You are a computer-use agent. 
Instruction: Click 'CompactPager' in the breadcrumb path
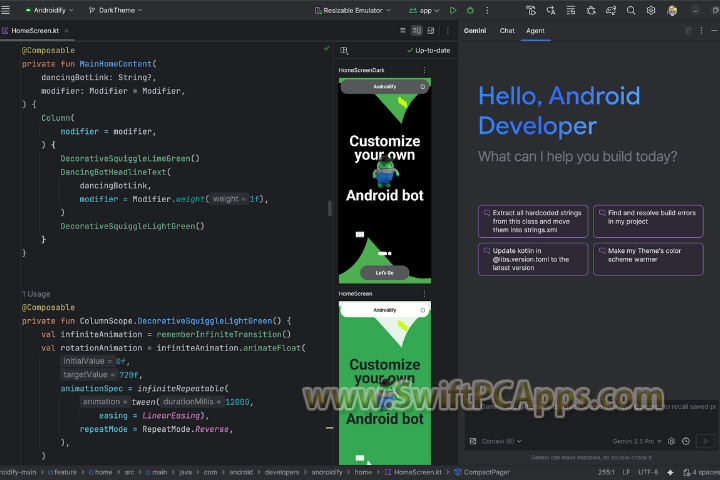pyautogui.click(x=486, y=472)
